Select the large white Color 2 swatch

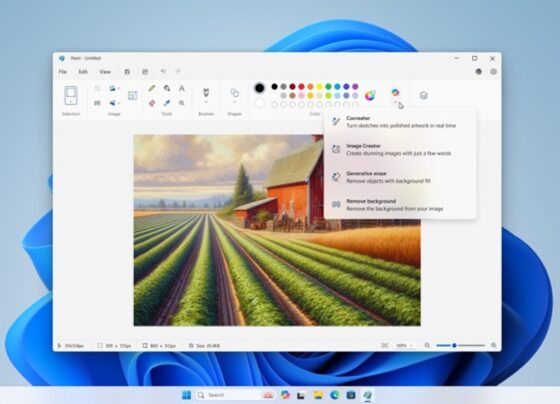coord(260,104)
